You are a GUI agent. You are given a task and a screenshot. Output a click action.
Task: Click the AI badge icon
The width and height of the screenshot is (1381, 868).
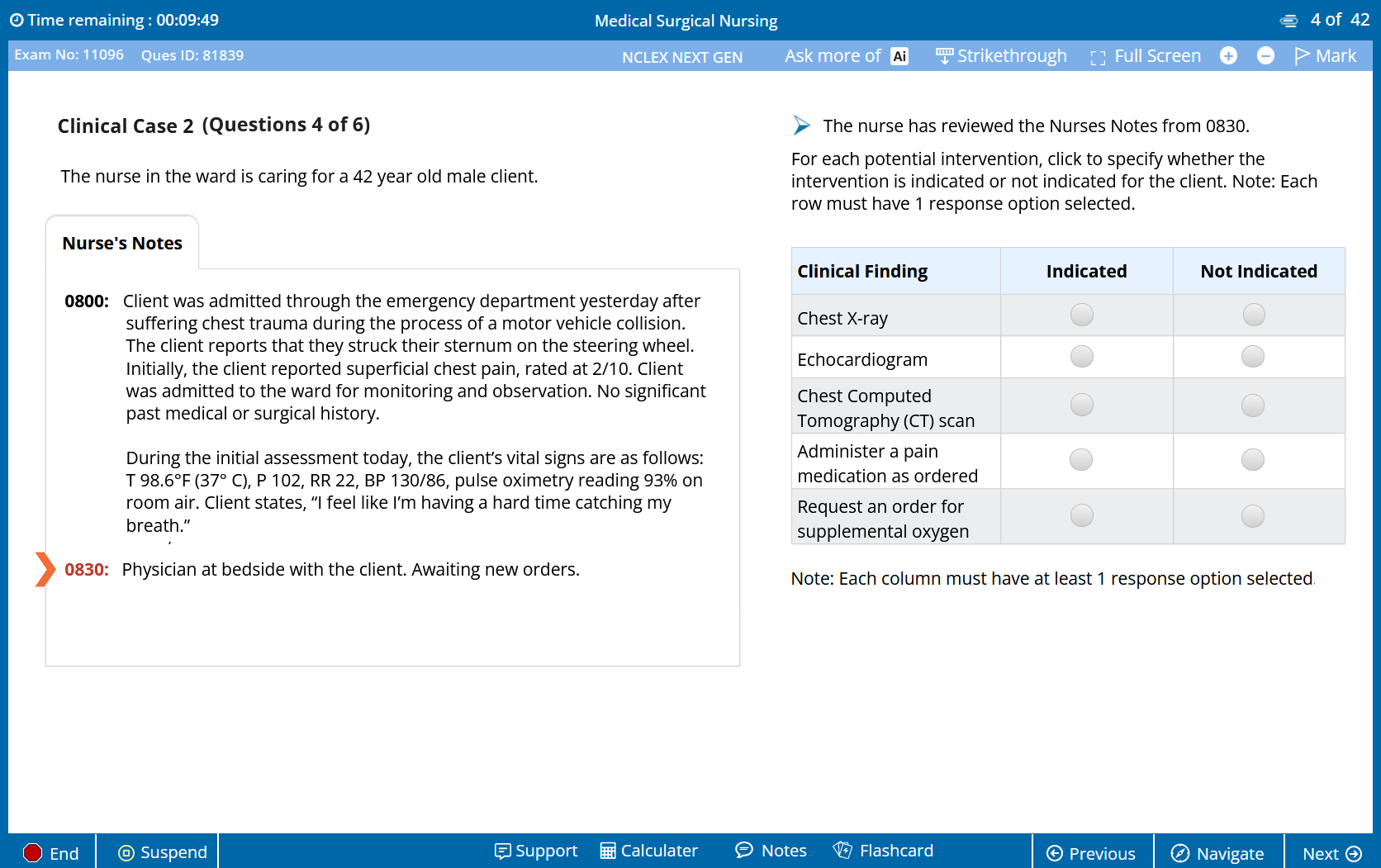[x=899, y=56]
